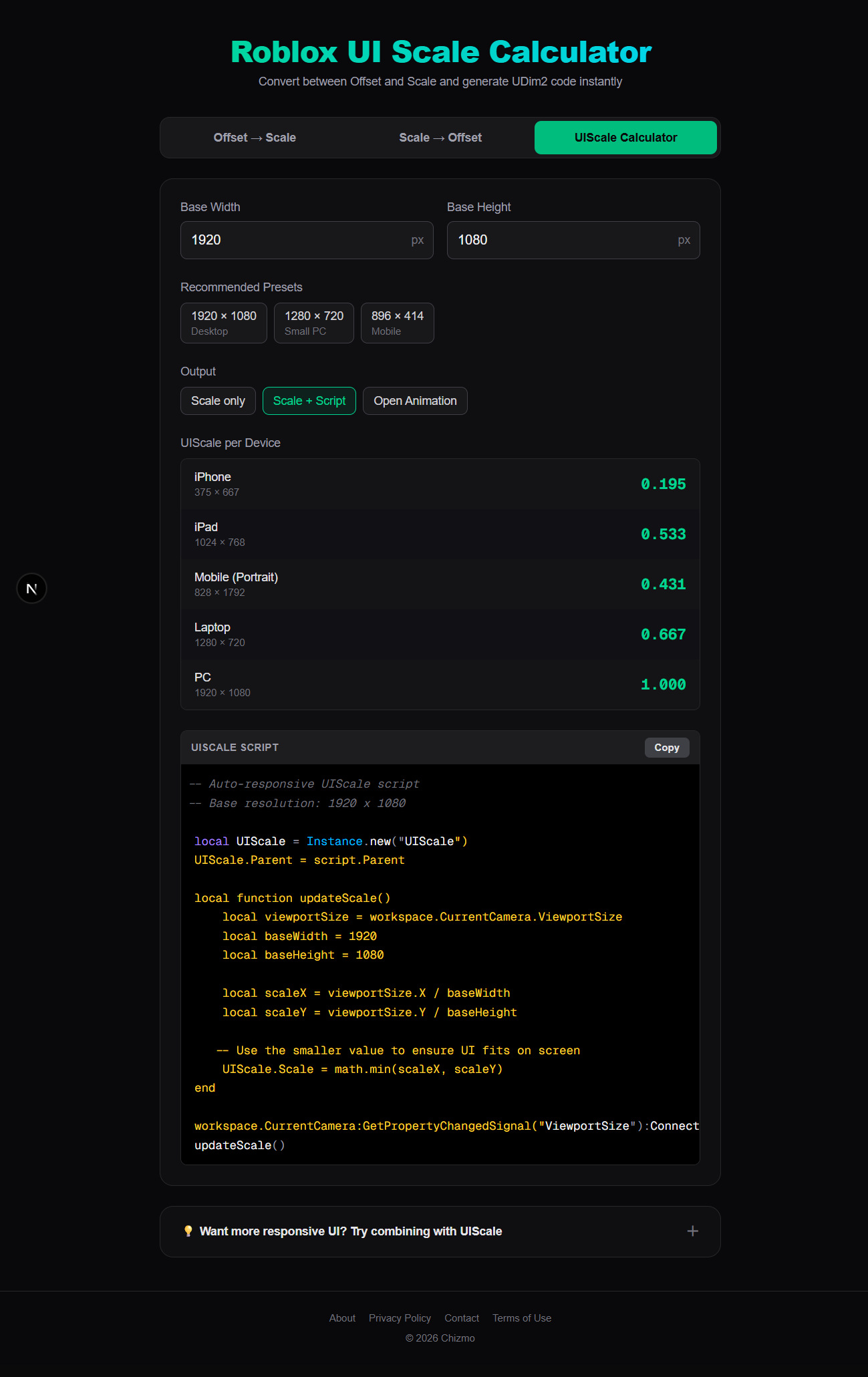Click the 'local viewportSize' code line
The width and height of the screenshot is (868, 1377).
point(422,917)
